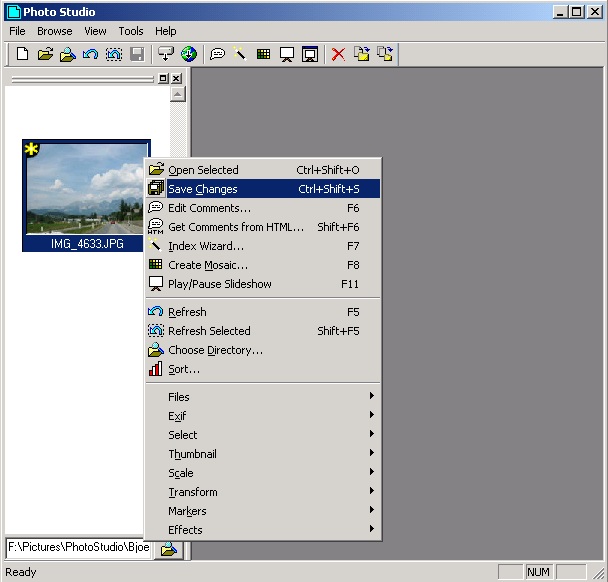
Task: Click the IMG_4633.JPG file name label
Action: (87, 244)
